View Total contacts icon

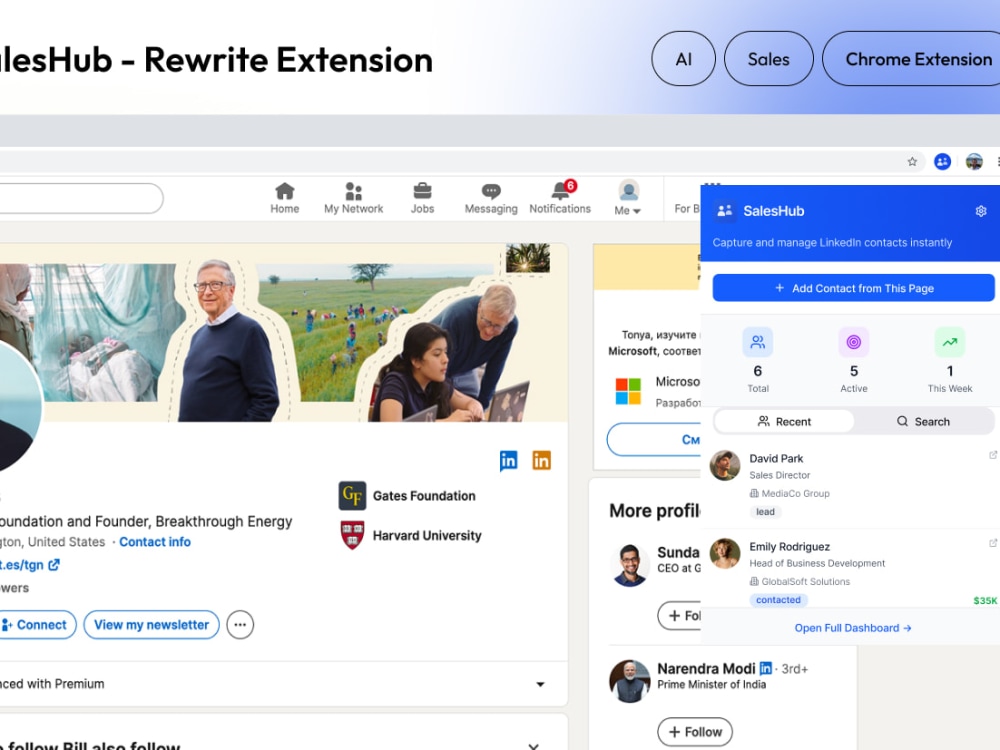pos(758,342)
